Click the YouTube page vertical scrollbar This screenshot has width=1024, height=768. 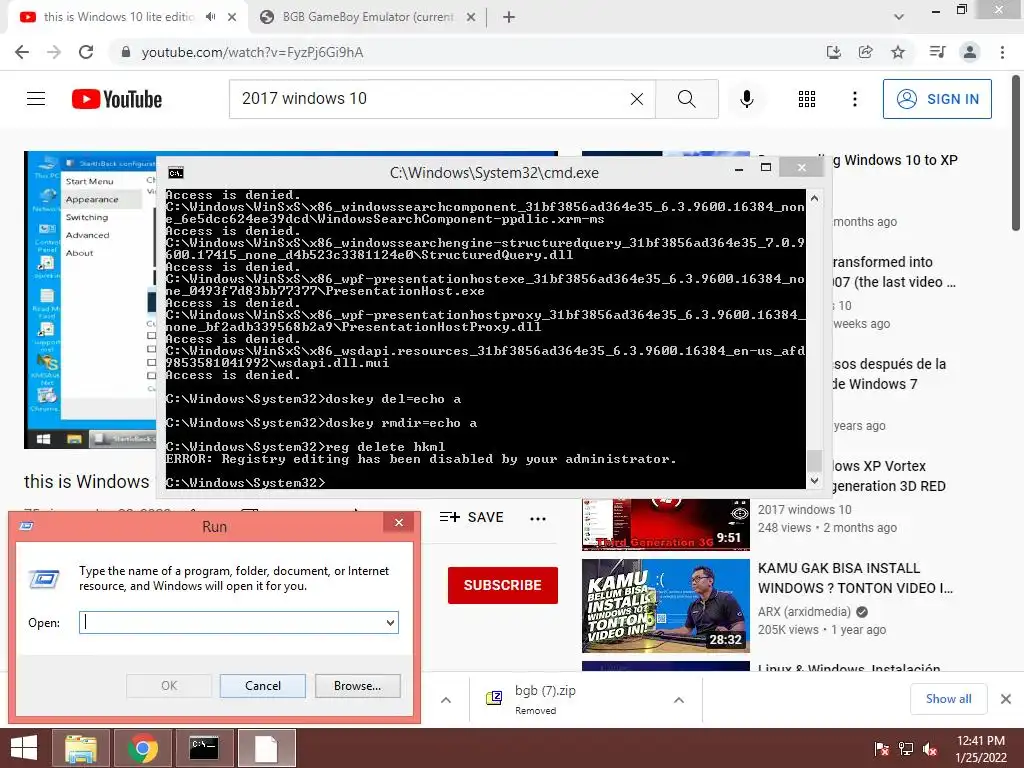[1016, 152]
